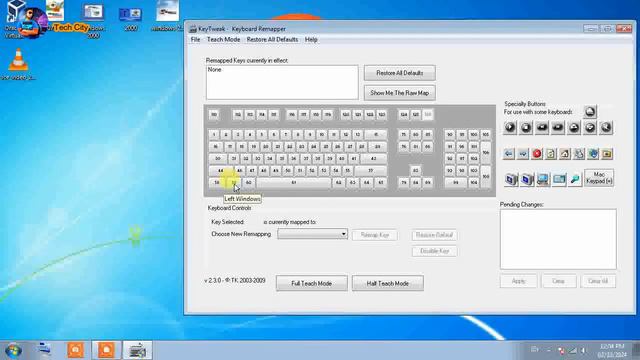Click inside the Pending Changes box
This screenshot has width=640, height=360.
[558, 239]
